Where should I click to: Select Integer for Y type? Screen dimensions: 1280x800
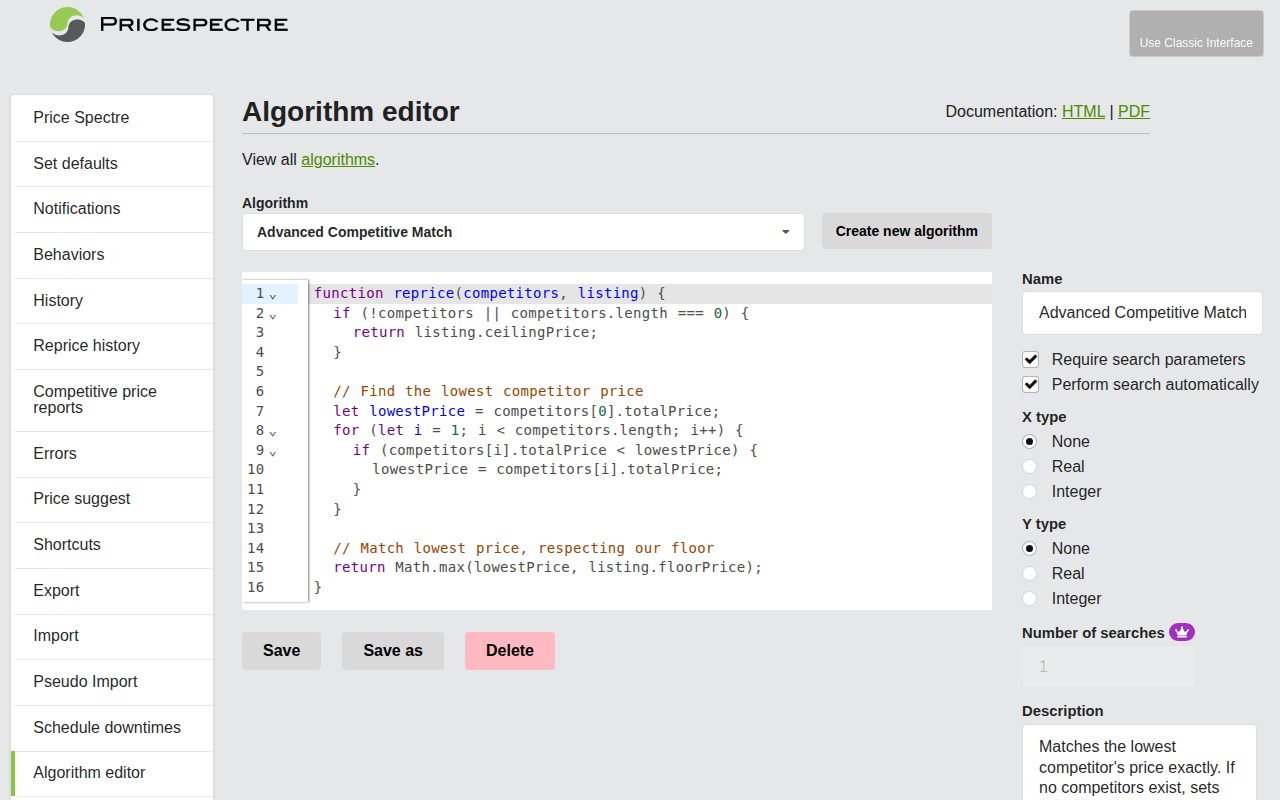coord(1029,598)
